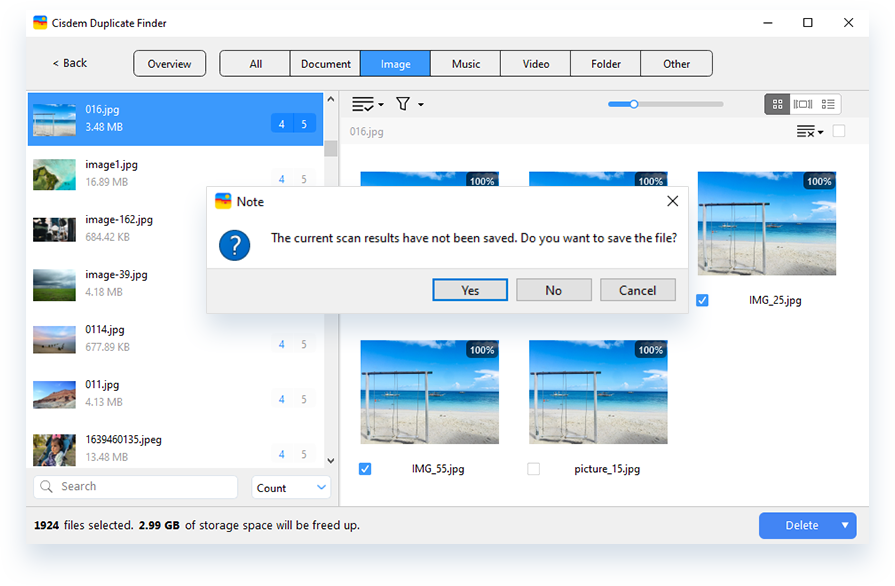Screen dimensions: 895x586
Task: Open the Video tab
Action: tap(535, 64)
